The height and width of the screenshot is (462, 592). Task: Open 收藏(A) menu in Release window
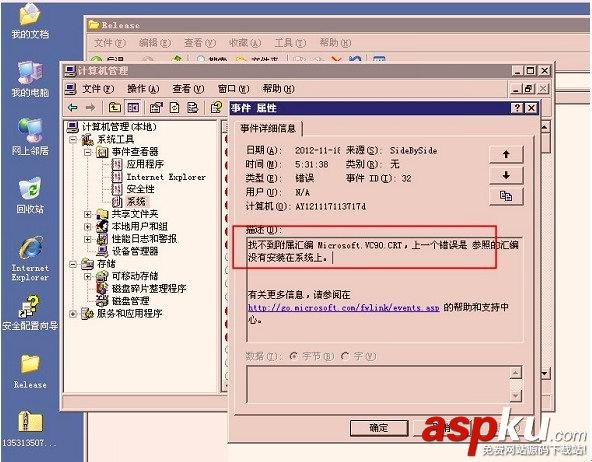point(245,43)
